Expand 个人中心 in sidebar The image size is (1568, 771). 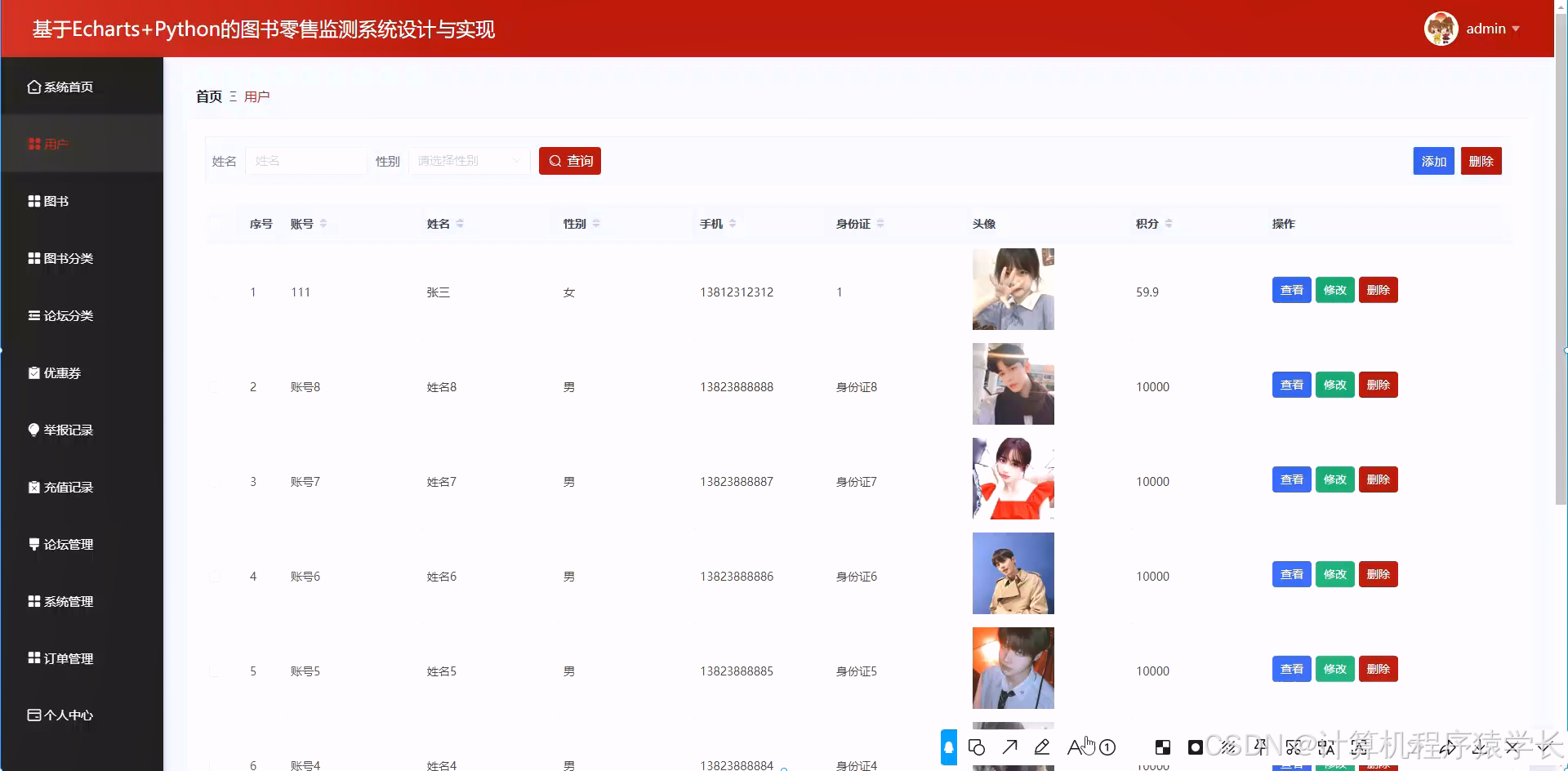tap(82, 715)
